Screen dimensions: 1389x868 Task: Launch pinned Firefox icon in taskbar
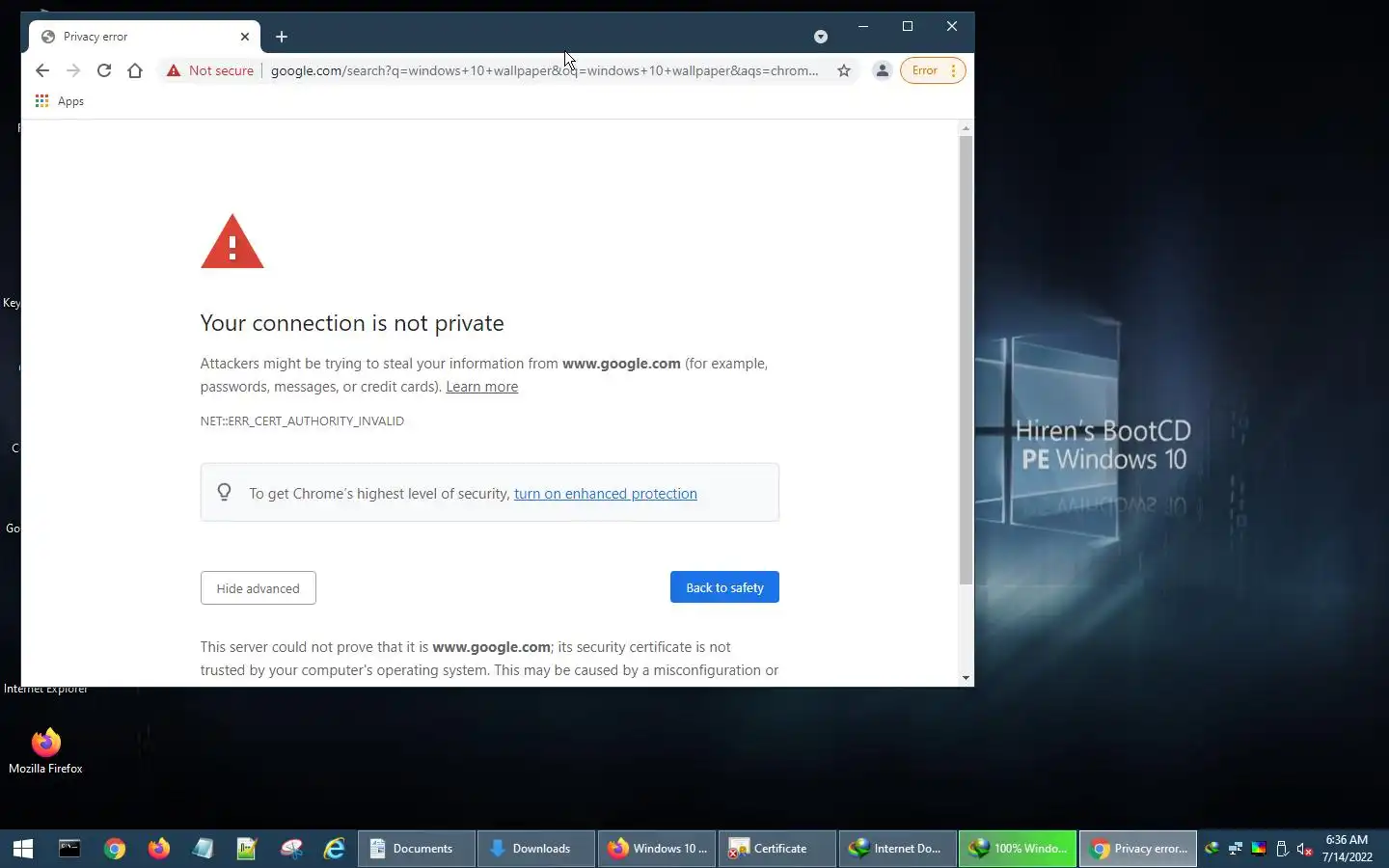[159, 849]
